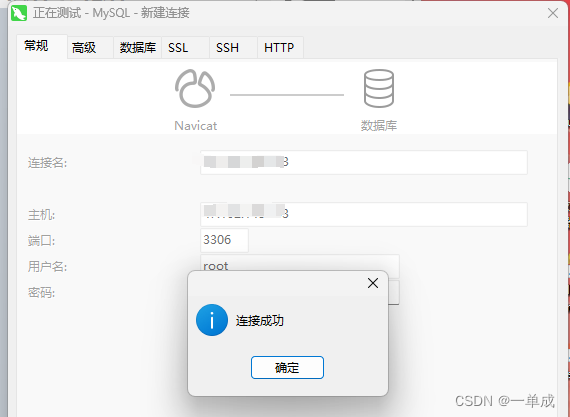Viewport: 570px width, 417px height.
Task: Click the green Navicat title bar icon
Action: [19, 13]
